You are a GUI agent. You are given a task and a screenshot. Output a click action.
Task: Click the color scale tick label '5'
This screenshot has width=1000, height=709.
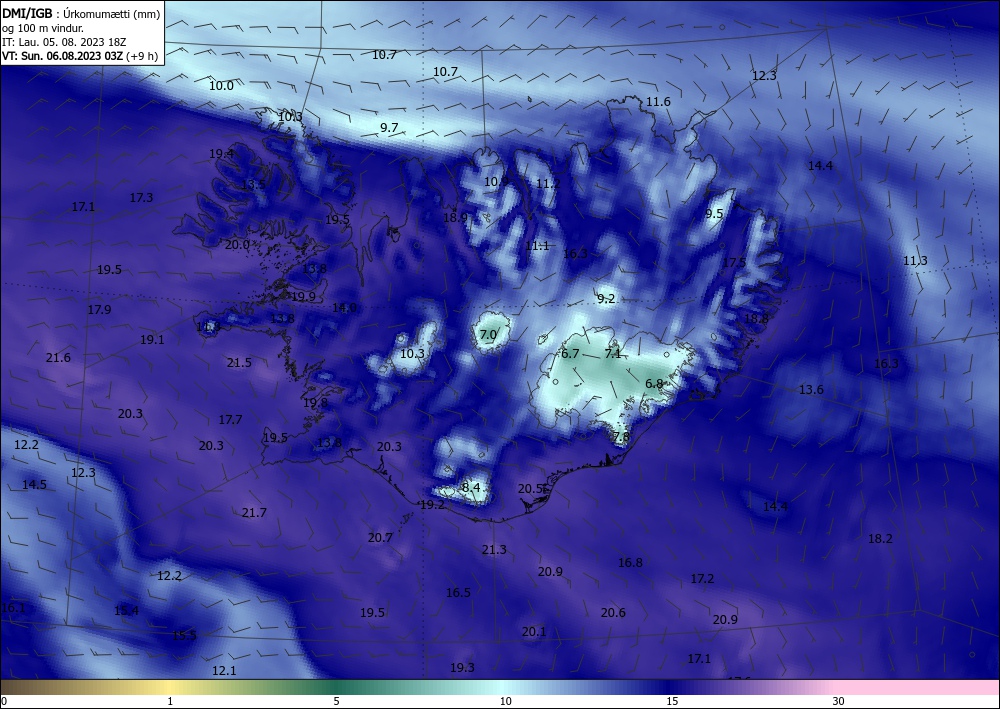point(336,702)
